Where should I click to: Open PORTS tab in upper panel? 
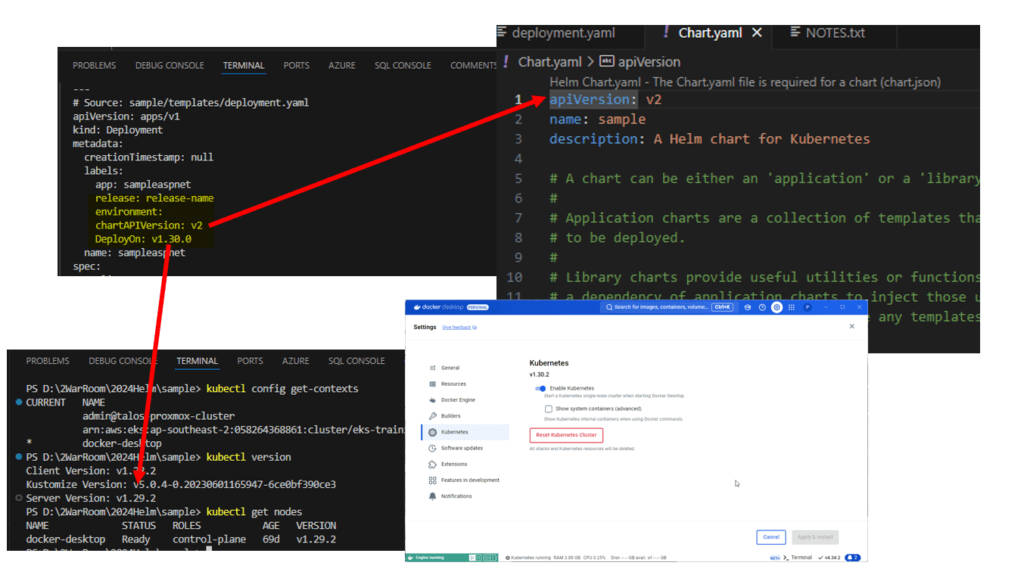296,65
